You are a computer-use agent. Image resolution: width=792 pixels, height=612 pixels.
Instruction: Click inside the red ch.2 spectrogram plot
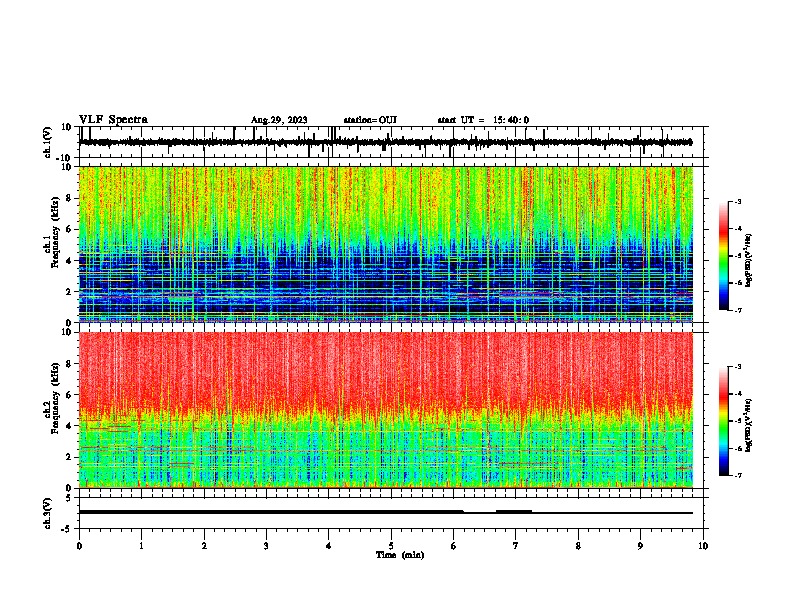click(385, 410)
